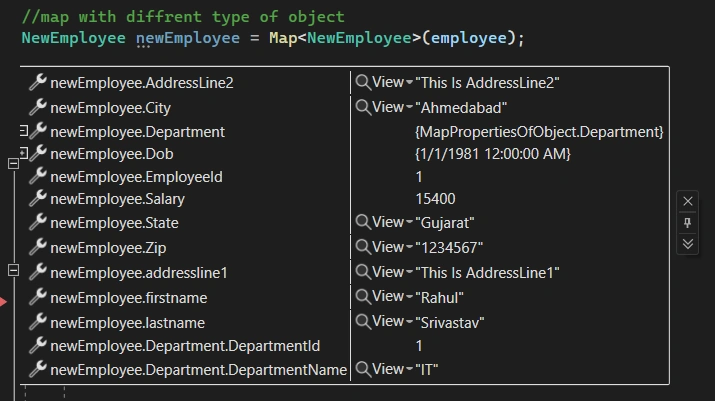Expand the newEmployee.Department node
Screen dimensions: 715x401
coord(24,131)
